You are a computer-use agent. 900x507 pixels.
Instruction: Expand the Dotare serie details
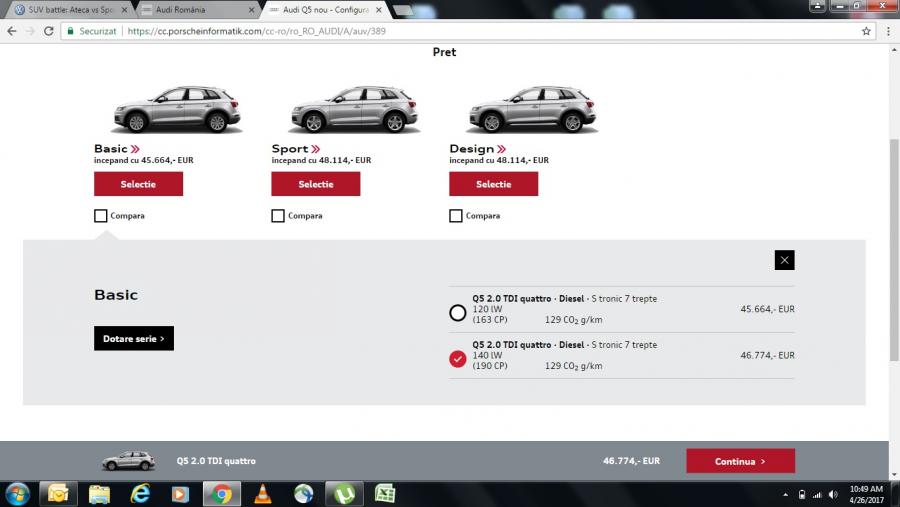point(134,339)
